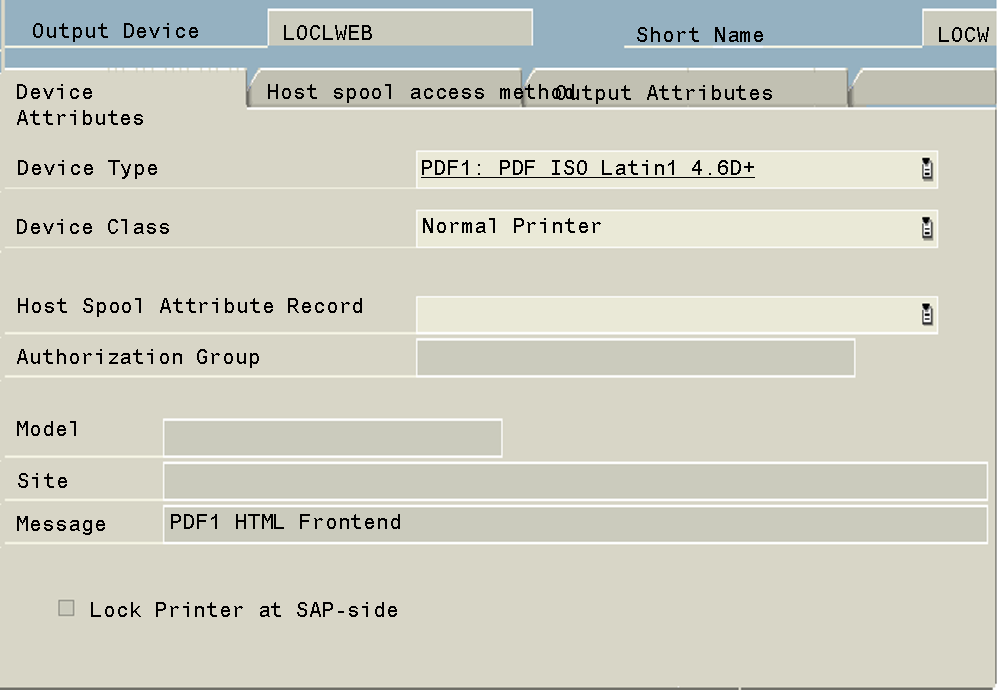Open the Device Class dropdown arrow icon

pos(927,228)
